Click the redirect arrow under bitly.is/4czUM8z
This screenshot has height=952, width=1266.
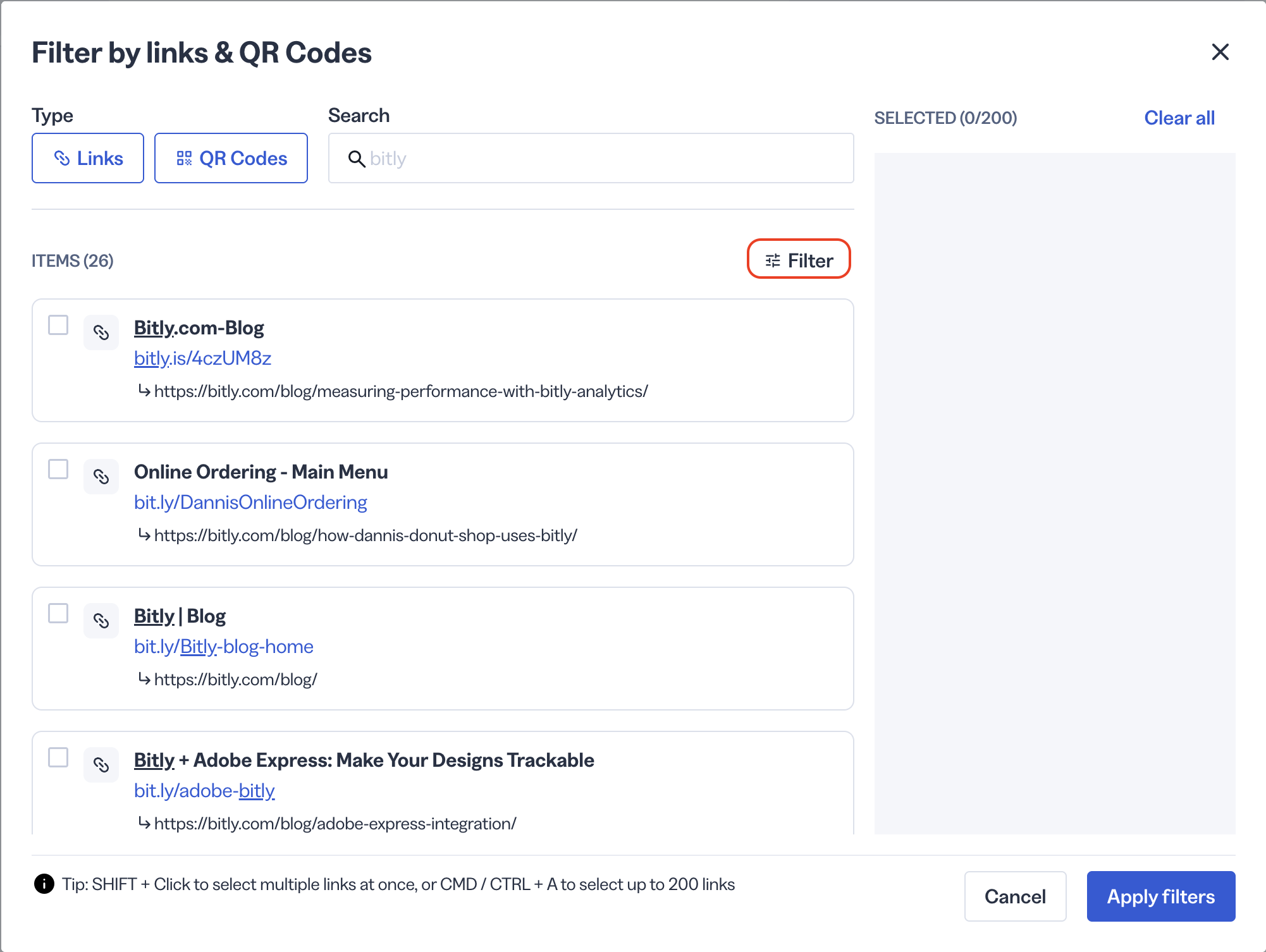(144, 391)
